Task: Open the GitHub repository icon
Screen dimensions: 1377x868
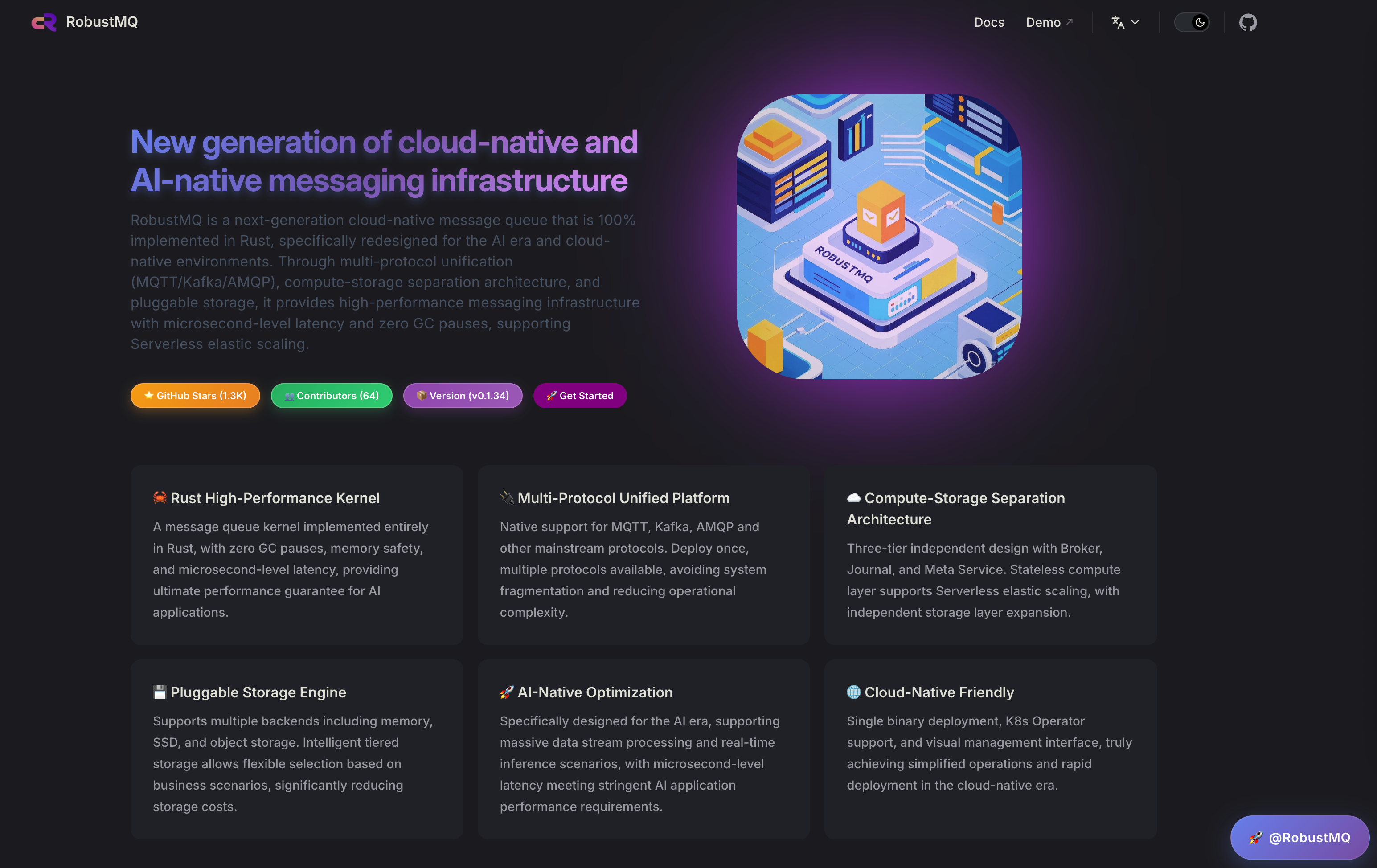Action: point(1248,22)
